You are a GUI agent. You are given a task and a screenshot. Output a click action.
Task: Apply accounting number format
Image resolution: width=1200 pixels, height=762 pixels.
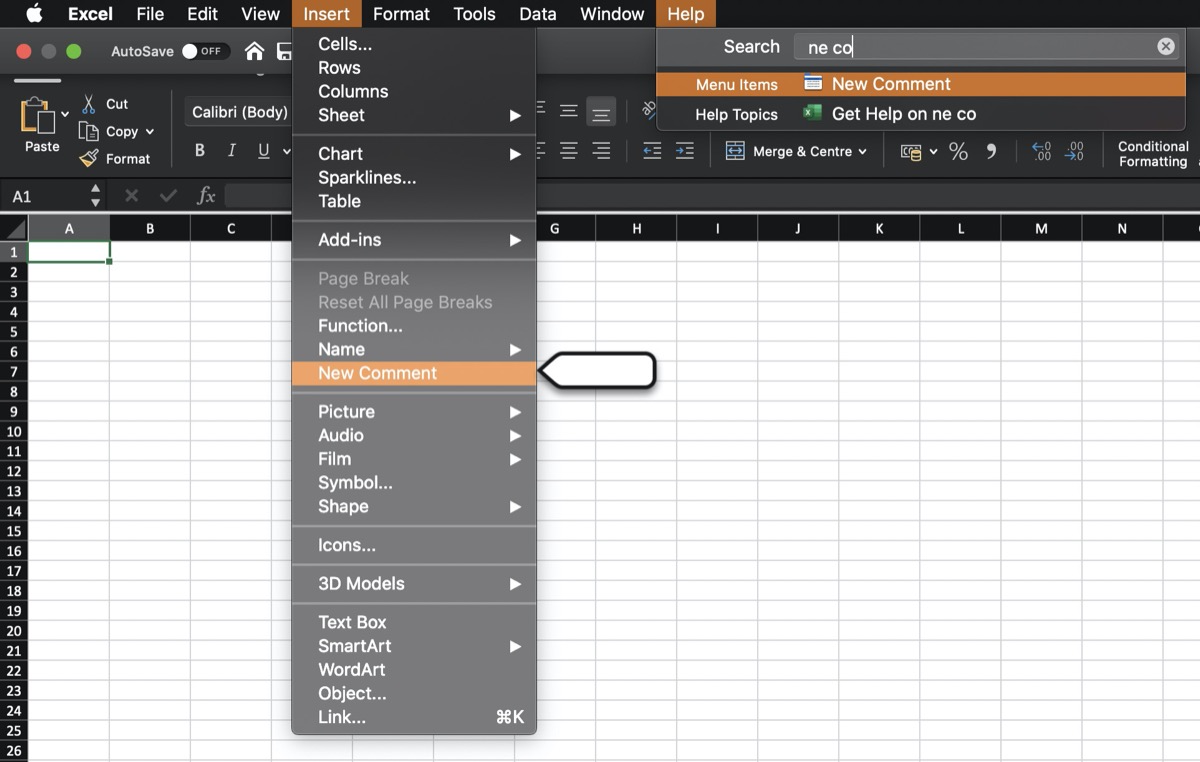[911, 152]
